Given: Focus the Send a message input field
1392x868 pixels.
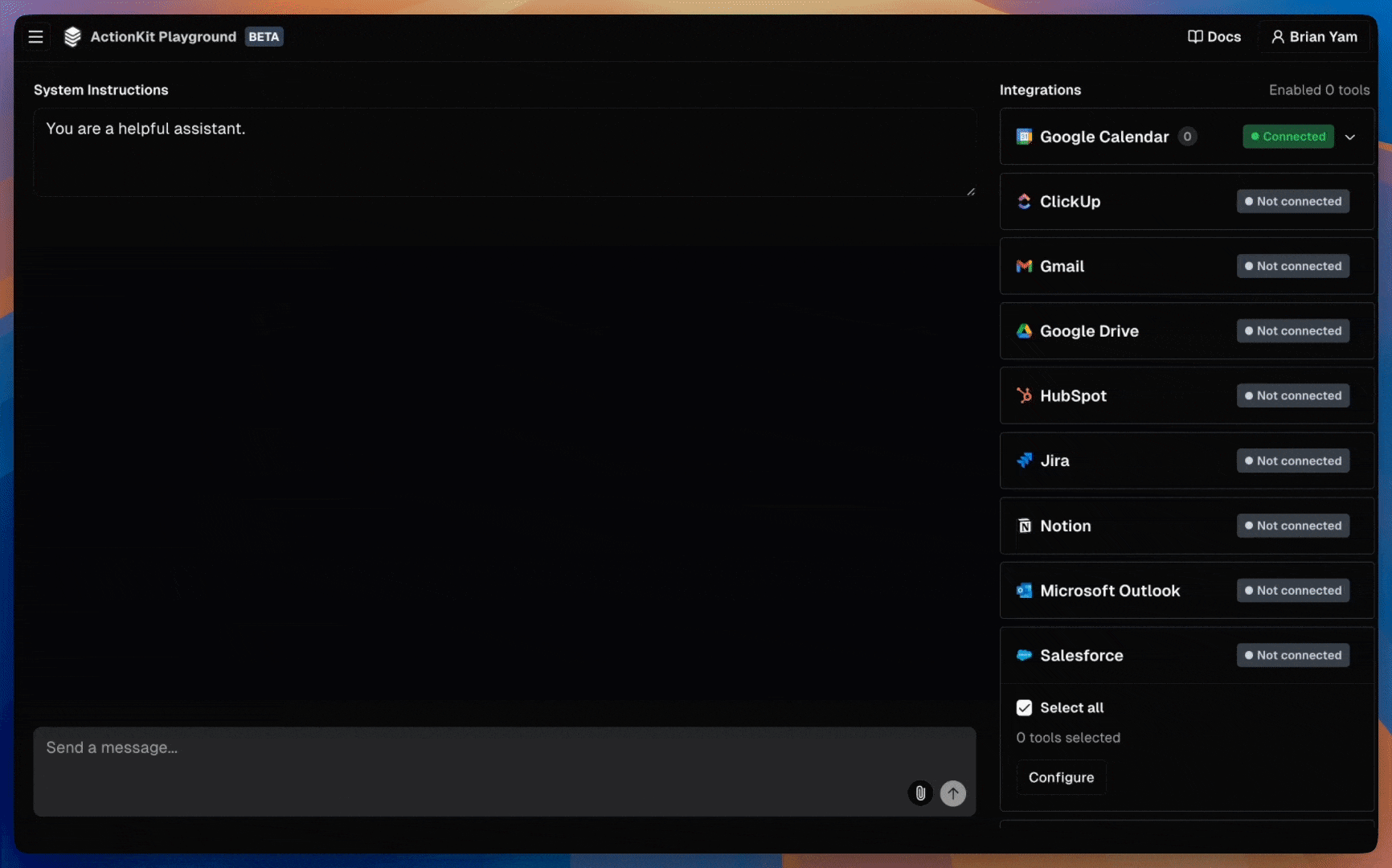Looking at the screenshot, I should tap(466, 759).
